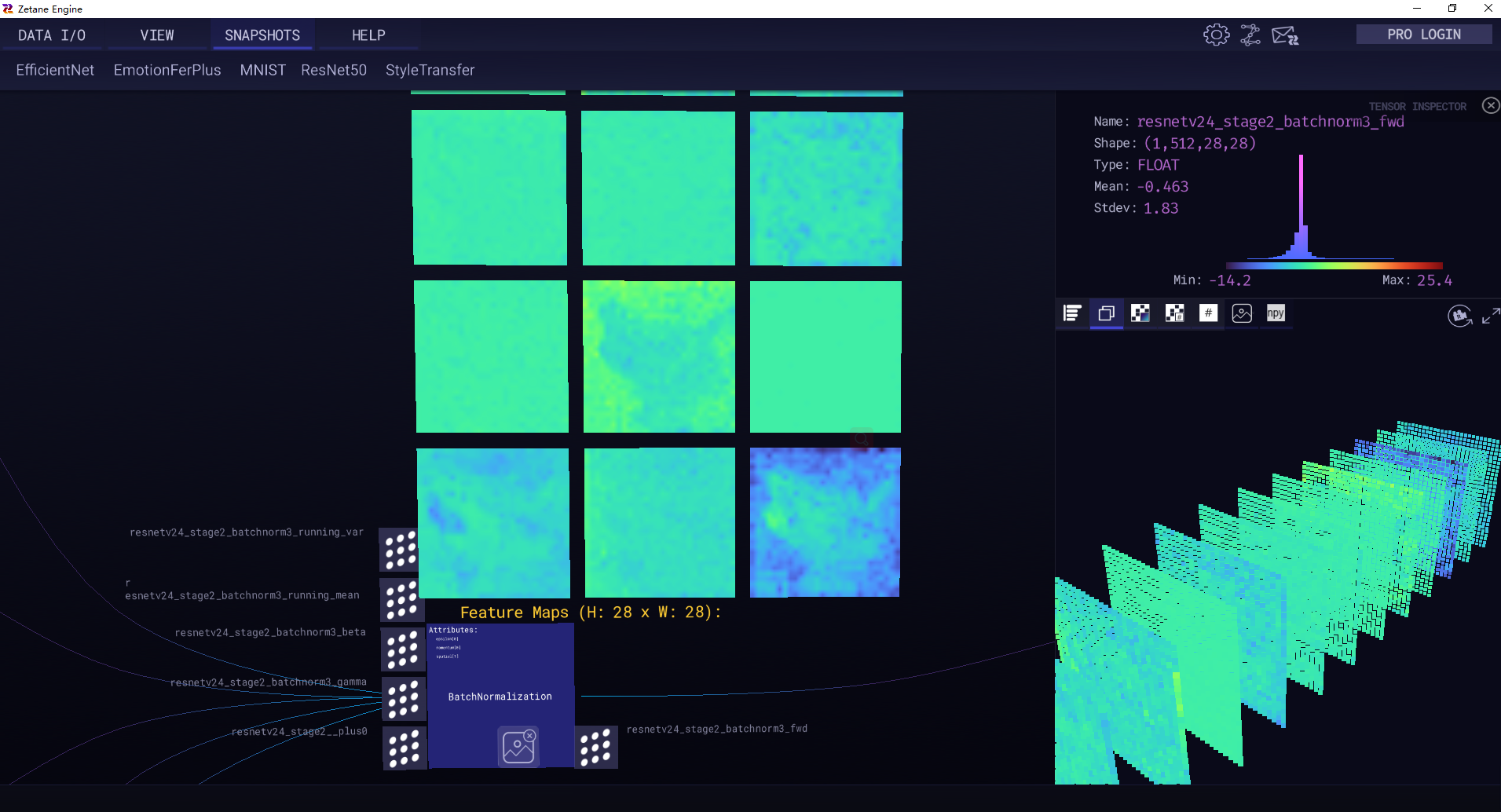Select the list view in the Tensor Inspector
This screenshot has height=812, width=1501.
tap(1073, 313)
